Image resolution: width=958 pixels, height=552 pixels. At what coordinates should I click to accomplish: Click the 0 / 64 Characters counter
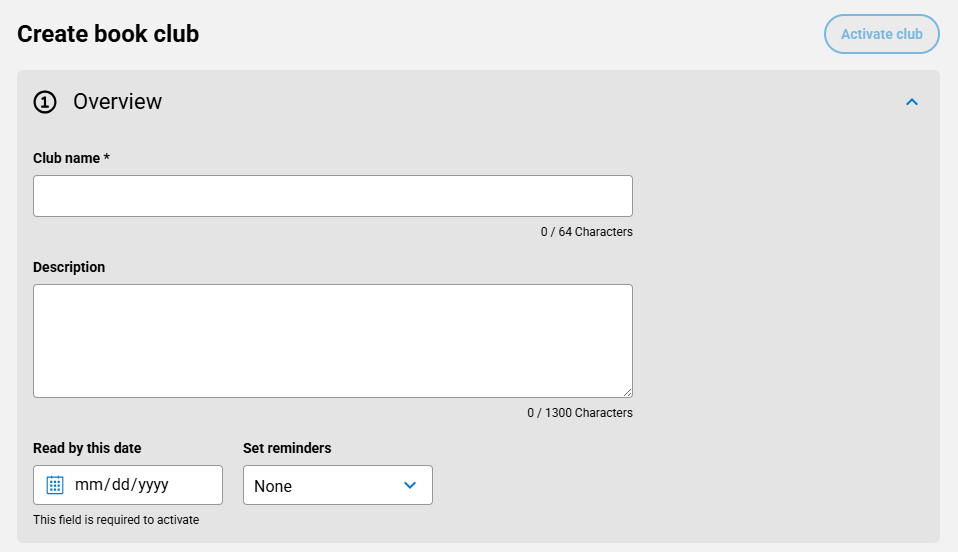(586, 232)
